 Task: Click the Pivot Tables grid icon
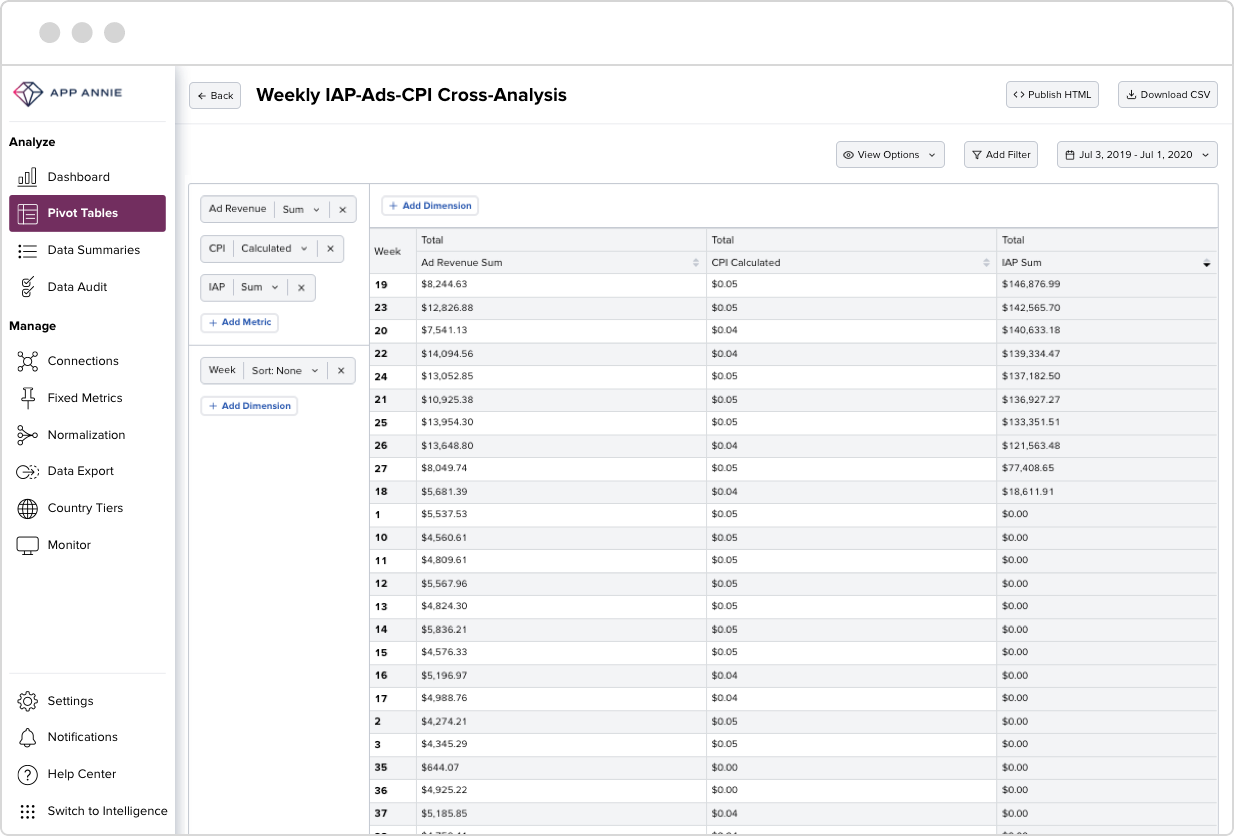(28, 213)
